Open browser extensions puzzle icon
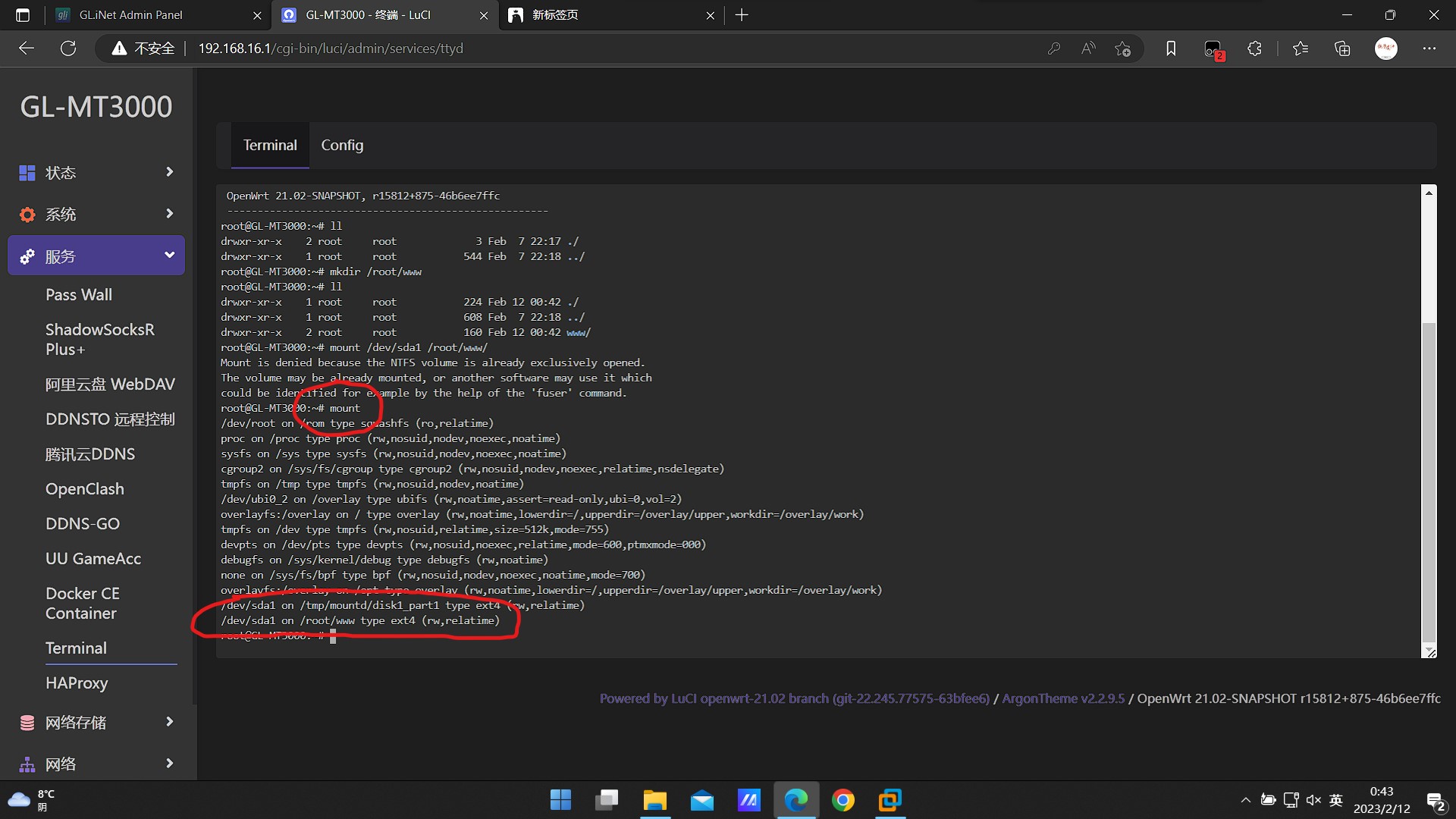Screen dimensions: 1456x819 click(x=1254, y=49)
